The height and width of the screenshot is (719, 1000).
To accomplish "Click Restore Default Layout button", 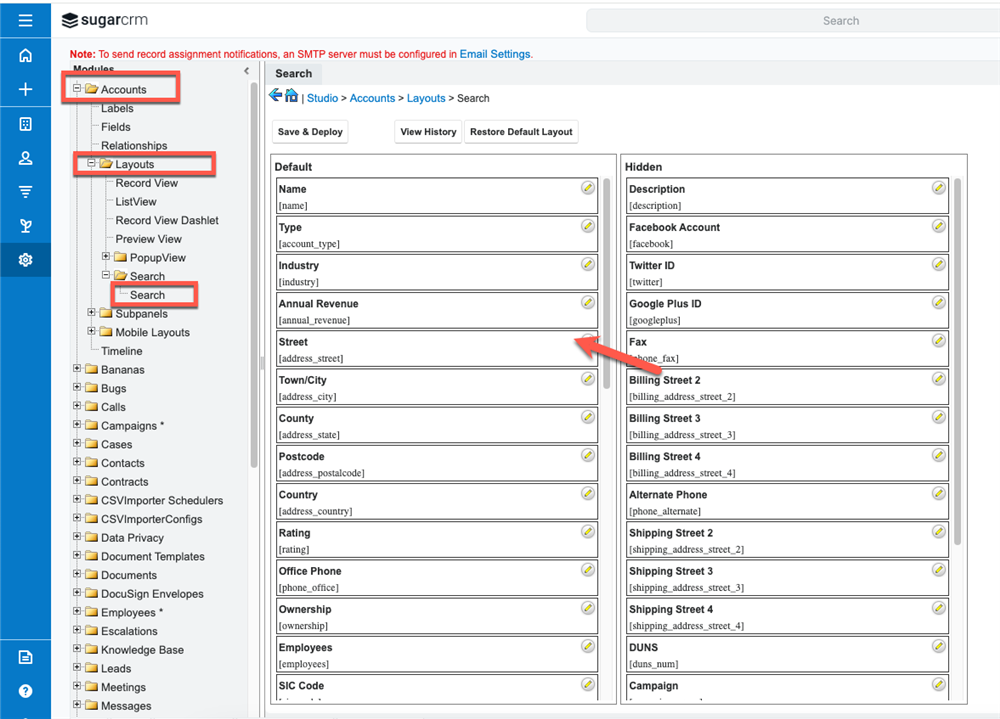I will (x=521, y=132).
